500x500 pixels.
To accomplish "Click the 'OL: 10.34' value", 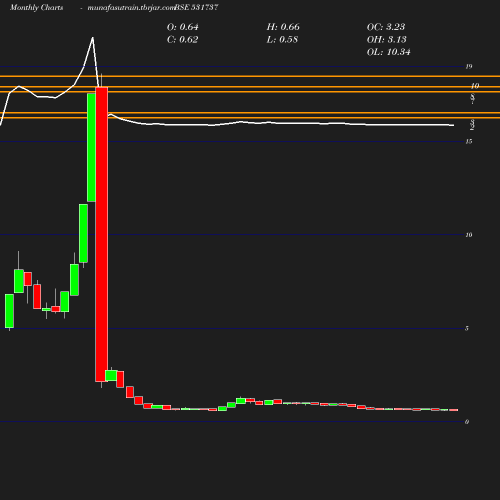I will pyautogui.click(x=389, y=52).
